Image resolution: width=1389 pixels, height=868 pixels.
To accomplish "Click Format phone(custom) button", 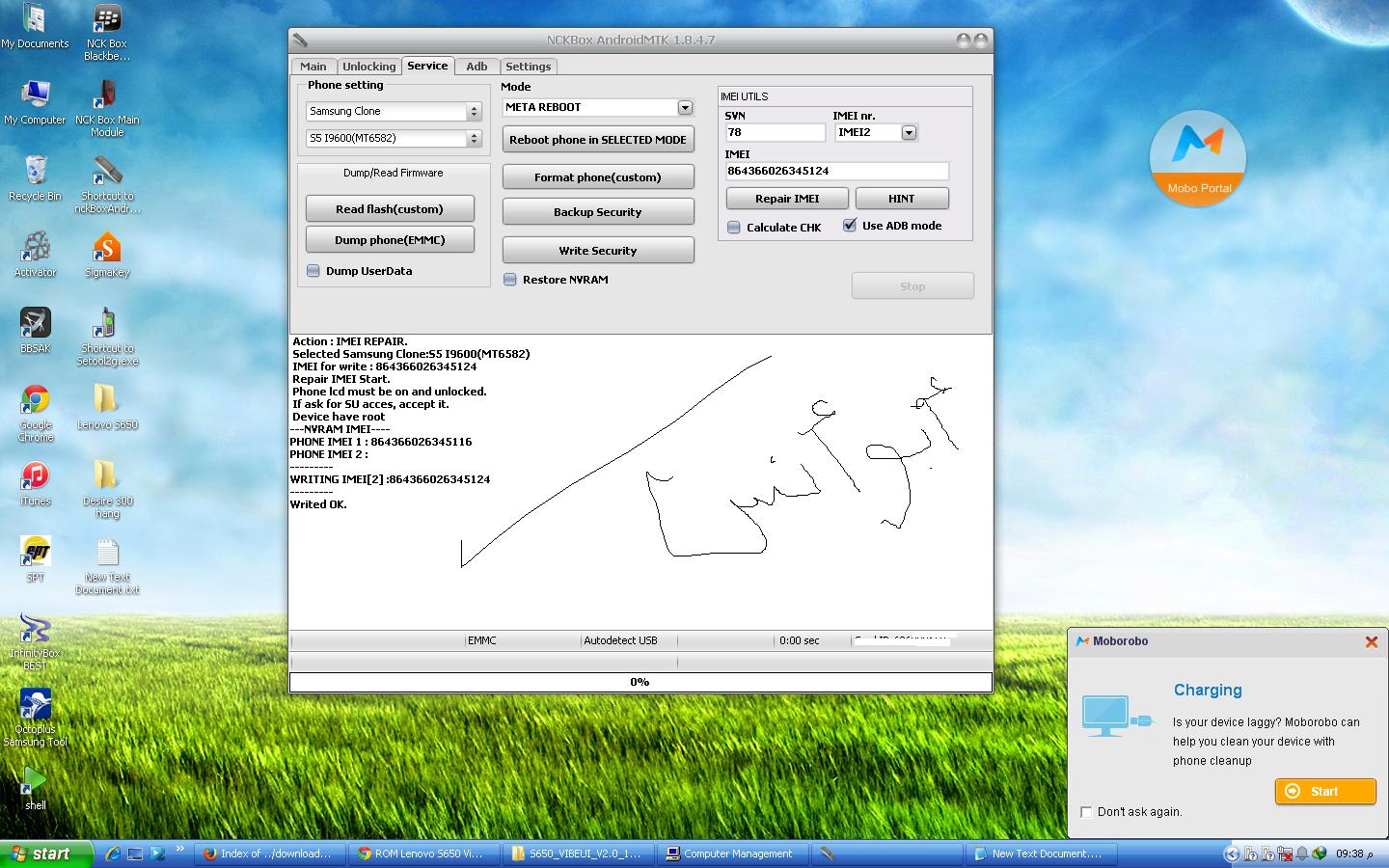I will pos(598,177).
